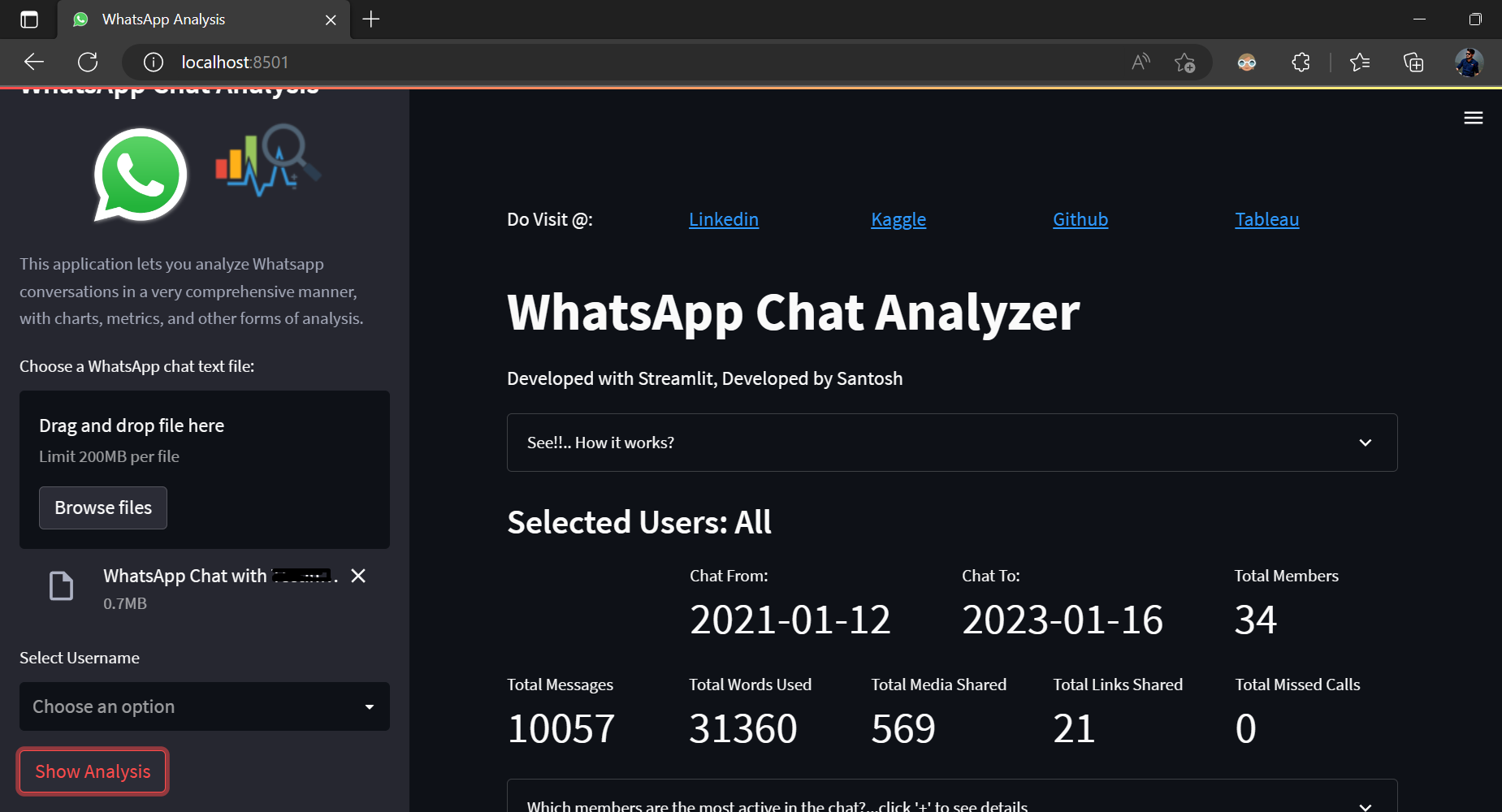The image size is (1502, 812).
Task: Minimize the browser window
Action: point(1419,19)
